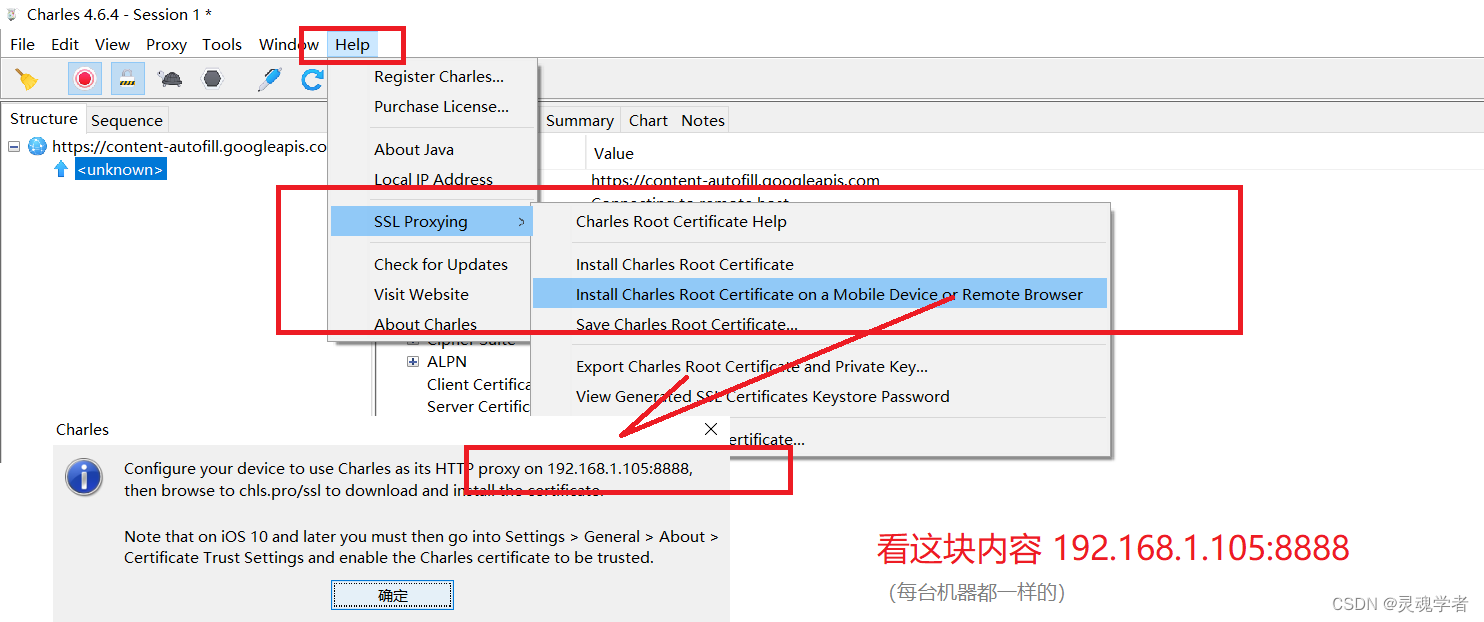Choose Install Root Certificate on Mobile Device
The width and height of the screenshot is (1484, 622).
coord(820,294)
